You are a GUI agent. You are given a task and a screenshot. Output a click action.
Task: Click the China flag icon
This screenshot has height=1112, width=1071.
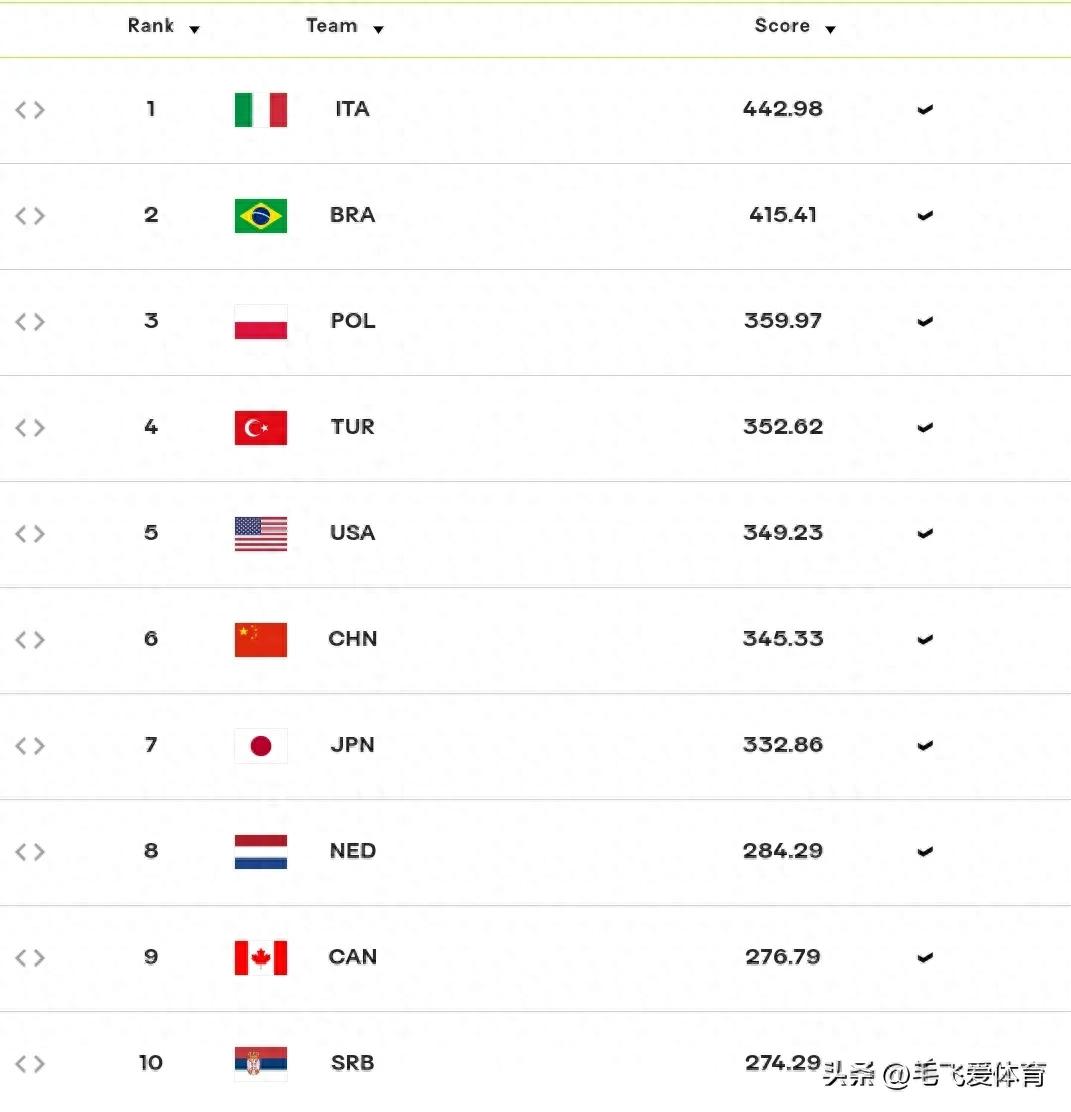click(x=260, y=640)
